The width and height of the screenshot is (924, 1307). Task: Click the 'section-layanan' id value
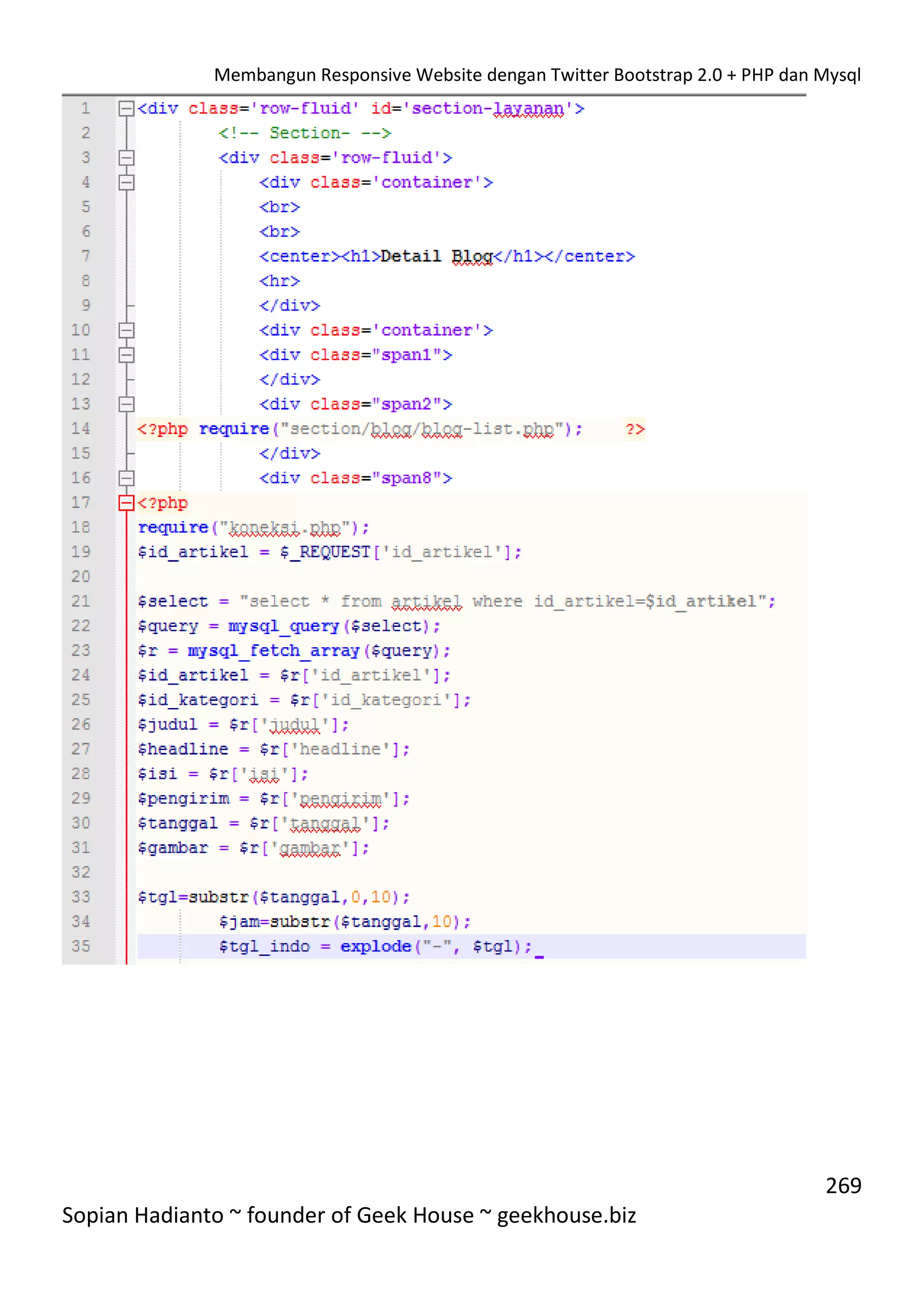point(488,109)
